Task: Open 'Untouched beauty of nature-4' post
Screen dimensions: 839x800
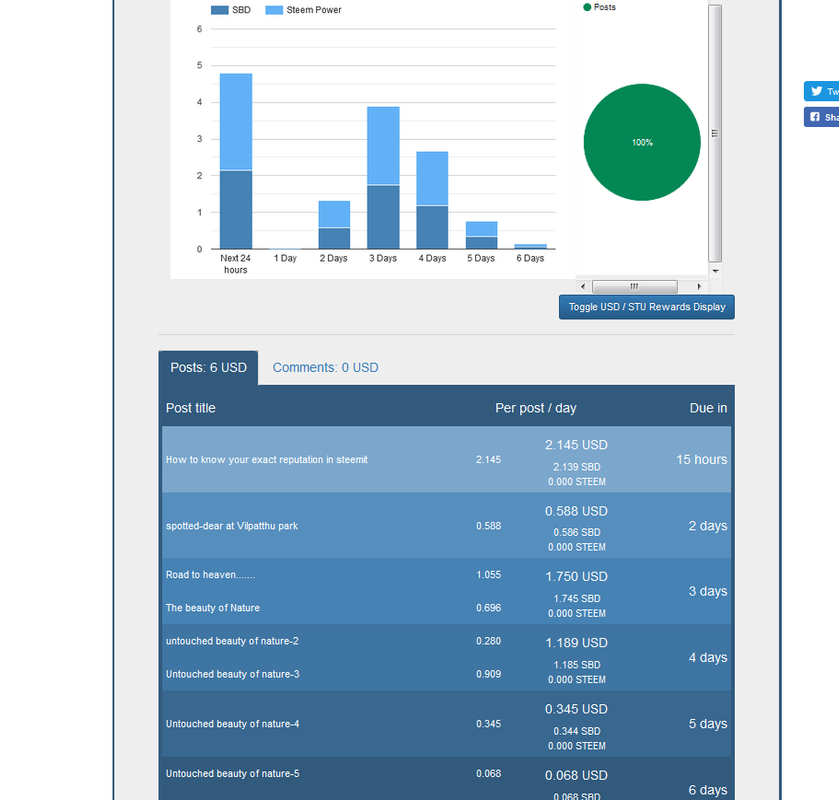Action: (x=233, y=724)
